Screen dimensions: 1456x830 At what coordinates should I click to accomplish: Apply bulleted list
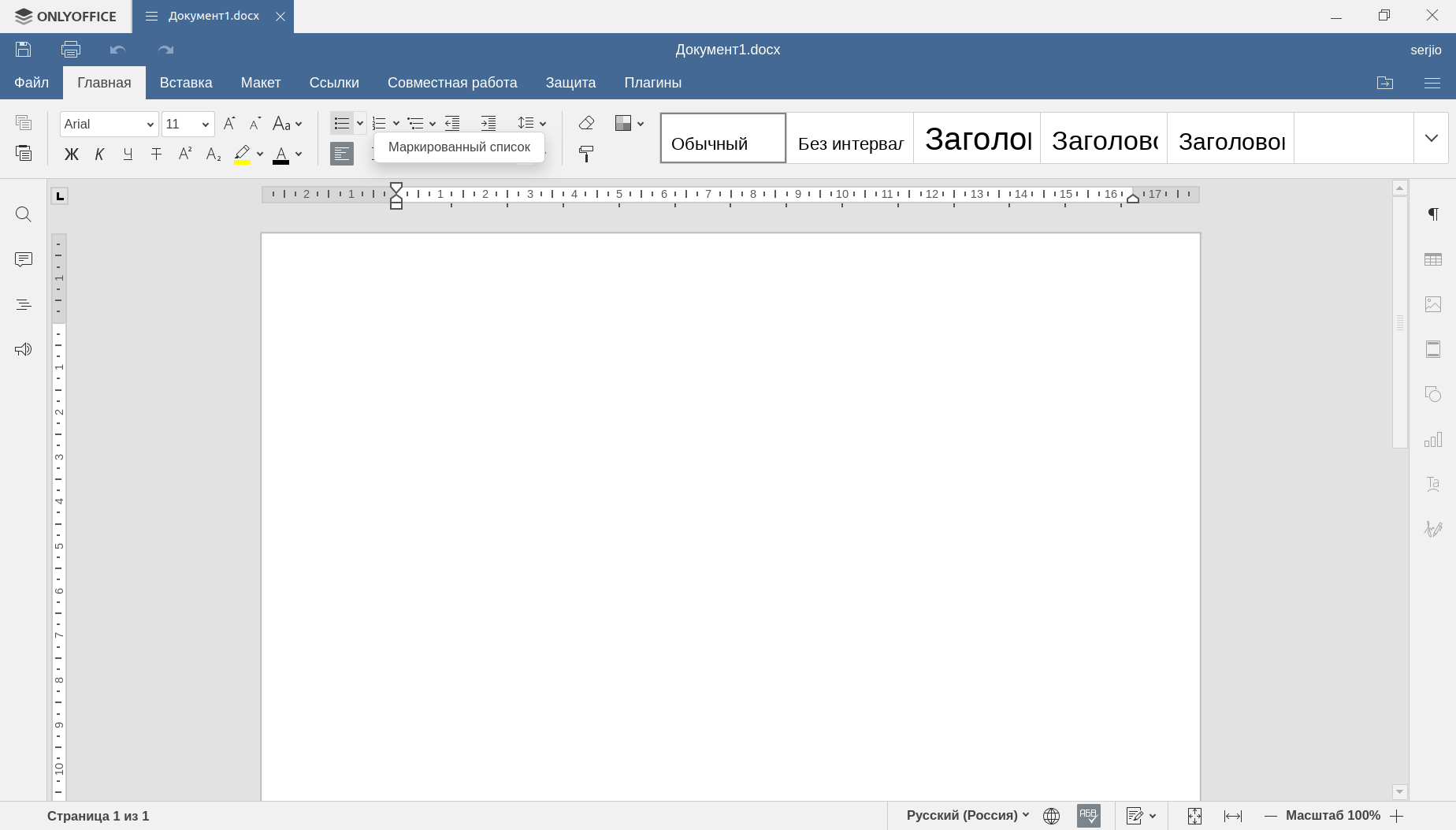pos(341,124)
